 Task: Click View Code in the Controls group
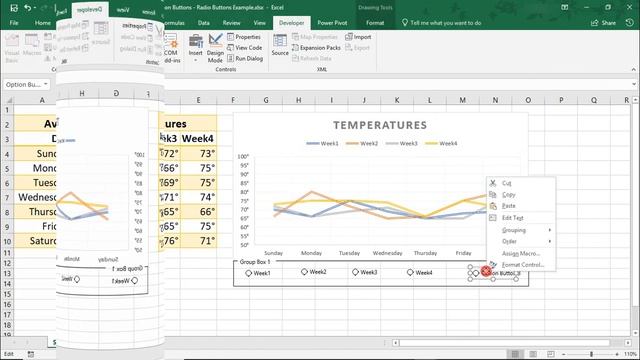click(244, 48)
